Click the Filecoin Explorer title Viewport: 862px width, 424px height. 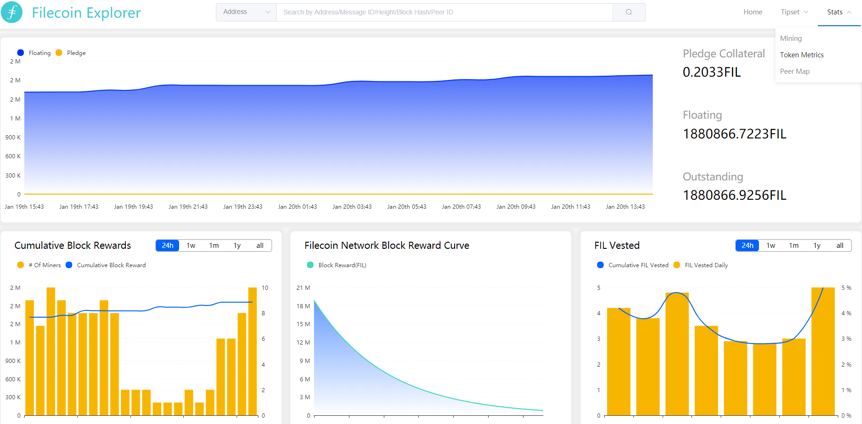coord(86,12)
